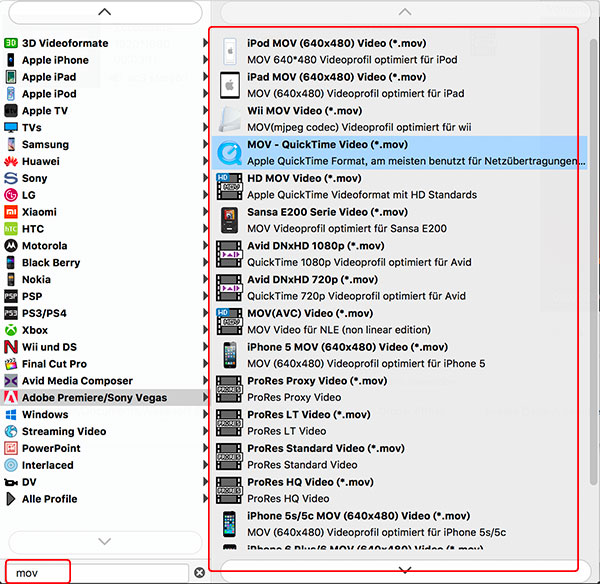Screen dimensions: 600x584
Task: Choose iPhone 5 MOV (640x480) Video profile
Action: (x=399, y=355)
